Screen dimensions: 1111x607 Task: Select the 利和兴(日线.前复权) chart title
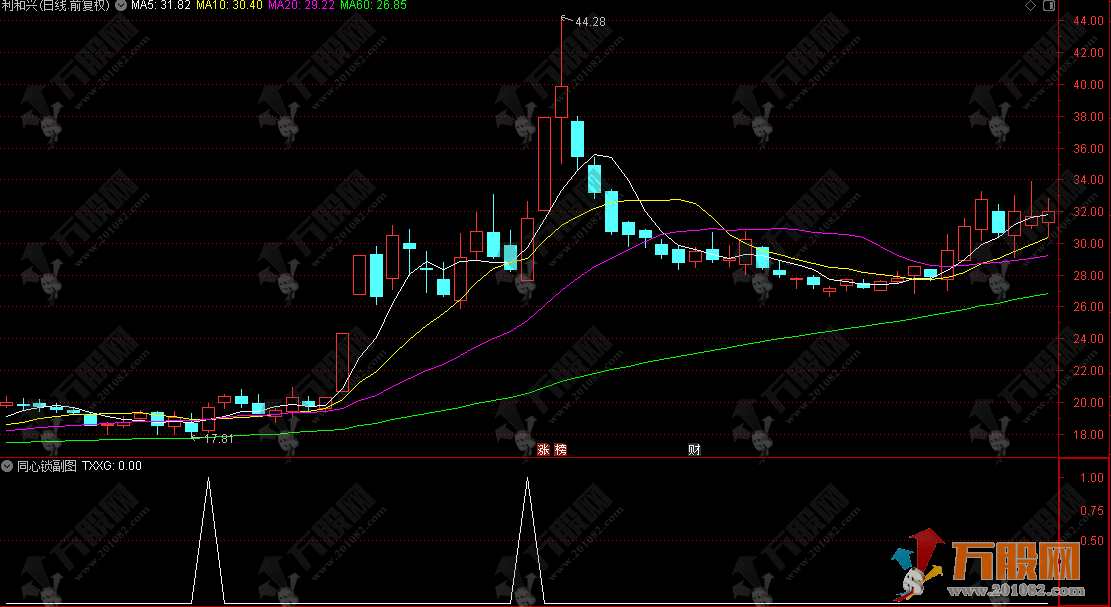click(x=55, y=6)
